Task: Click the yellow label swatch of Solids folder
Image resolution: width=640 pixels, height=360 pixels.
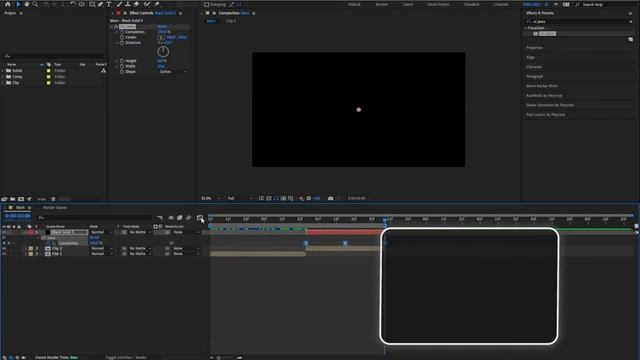Action: pos(49,71)
